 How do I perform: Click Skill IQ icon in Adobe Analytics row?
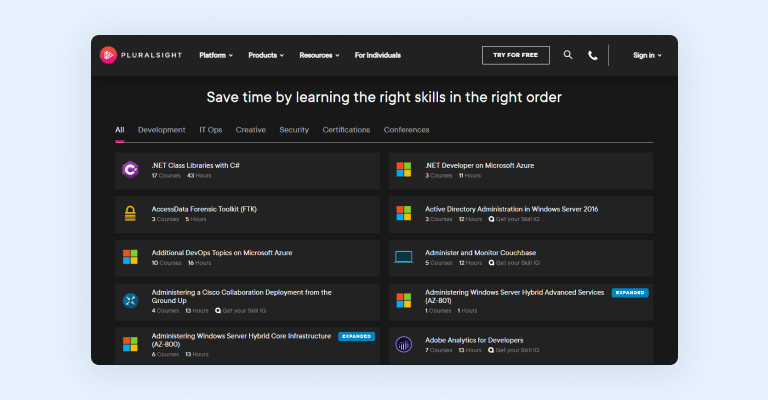(491, 350)
